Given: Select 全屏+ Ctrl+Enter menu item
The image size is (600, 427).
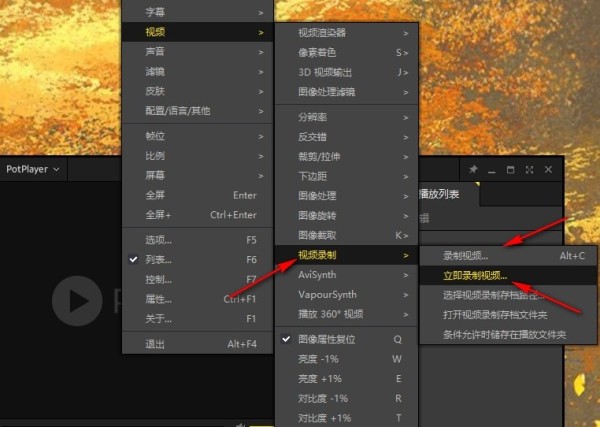Looking at the screenshot, I should (x=197, y=215).
